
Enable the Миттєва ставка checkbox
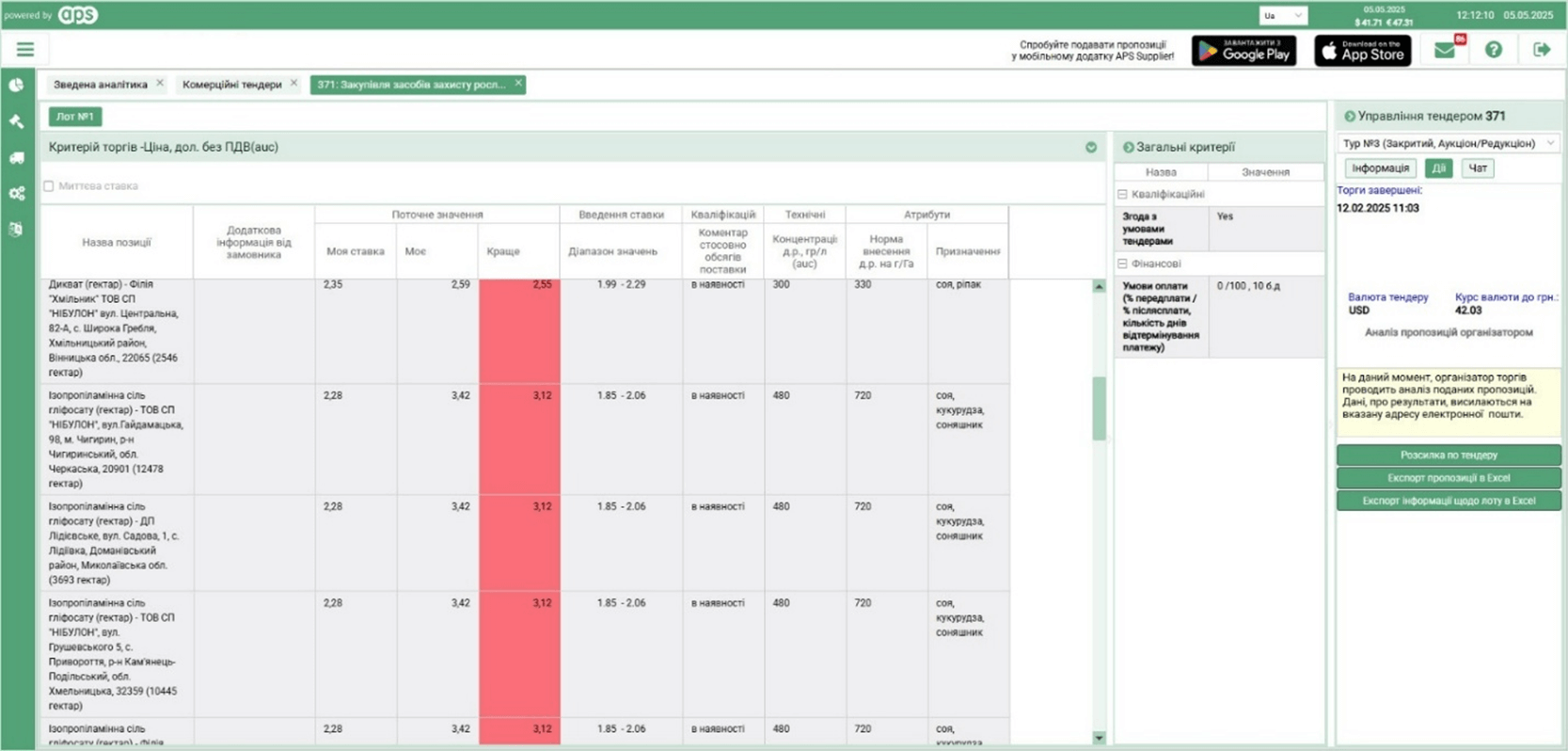(x=49, y=186)
